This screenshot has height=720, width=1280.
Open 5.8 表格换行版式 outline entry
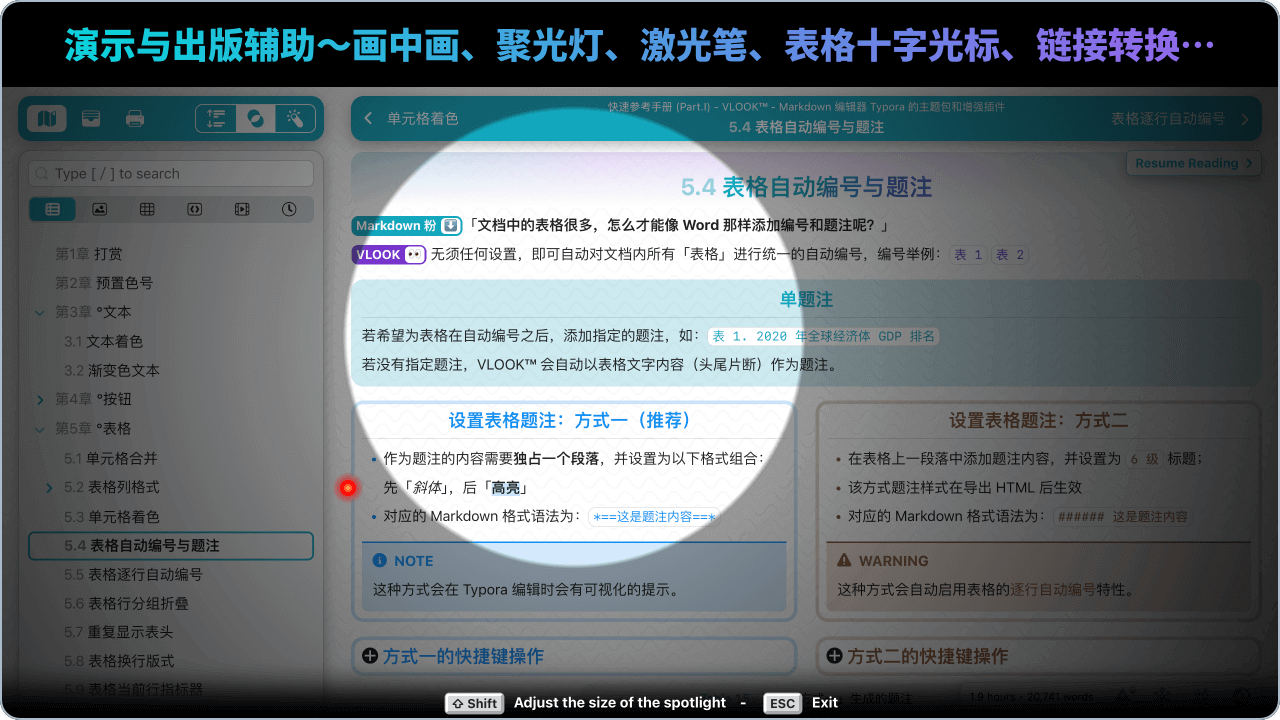(x=119, y=662)
